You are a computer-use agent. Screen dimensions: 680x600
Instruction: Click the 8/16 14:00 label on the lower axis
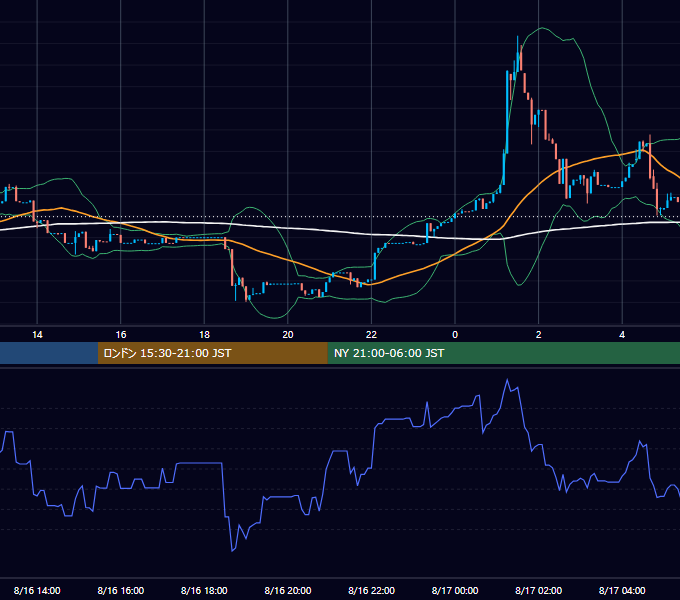37,590
